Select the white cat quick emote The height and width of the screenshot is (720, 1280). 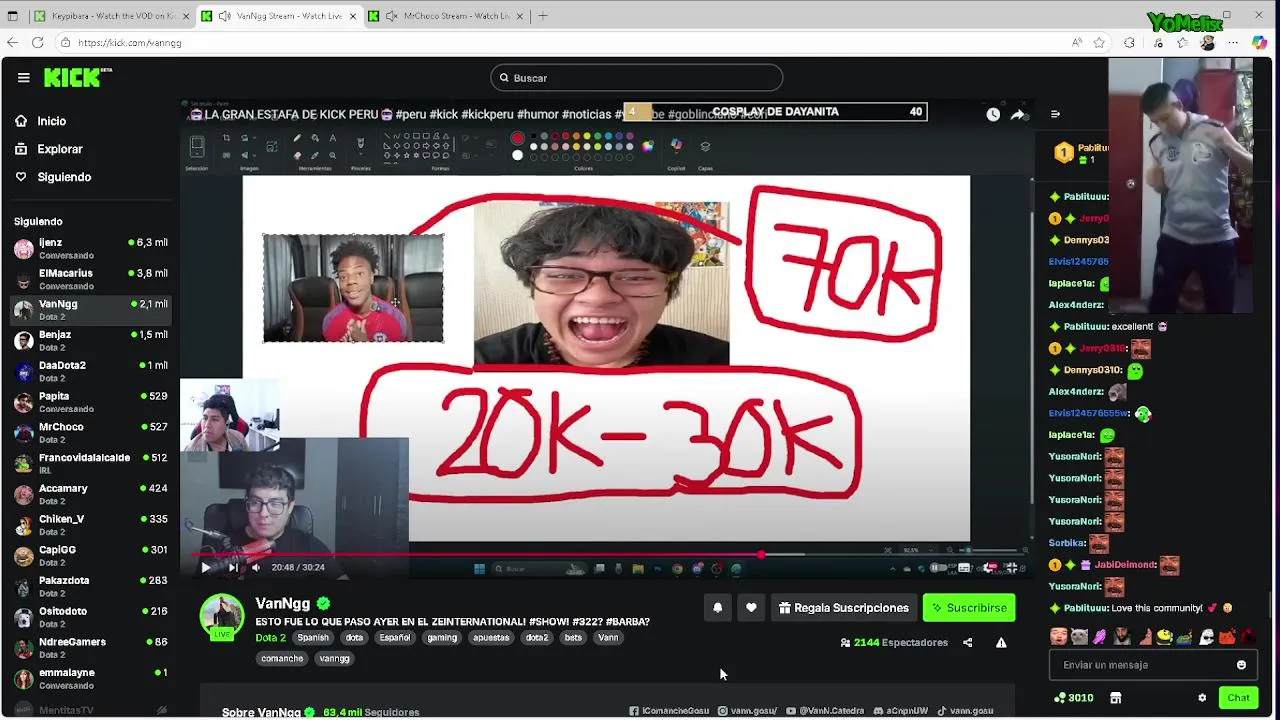pyautogui.click(x=1078, y=636)
